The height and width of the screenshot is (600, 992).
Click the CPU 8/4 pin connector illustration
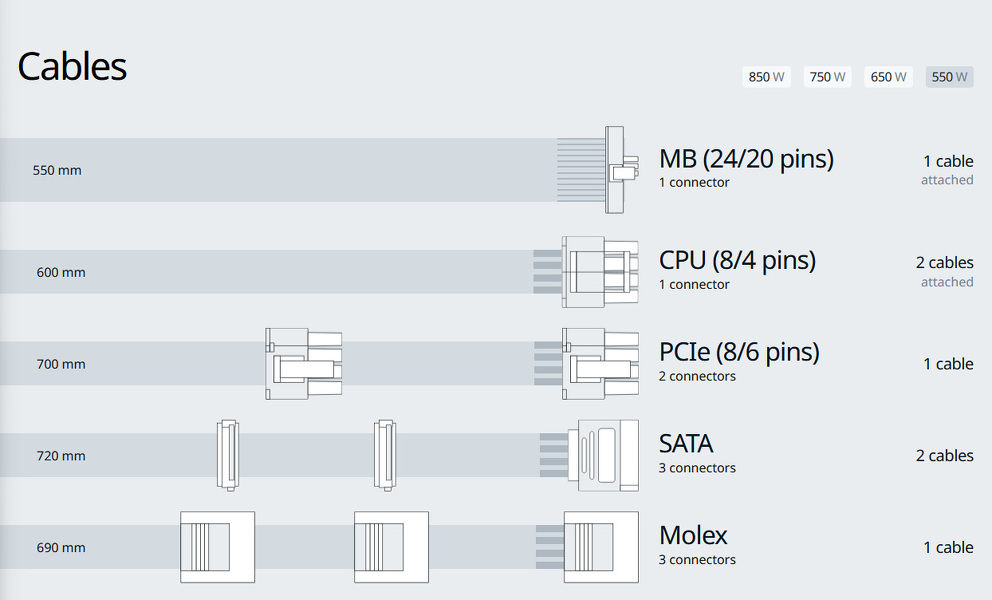(x=600, y=271)
